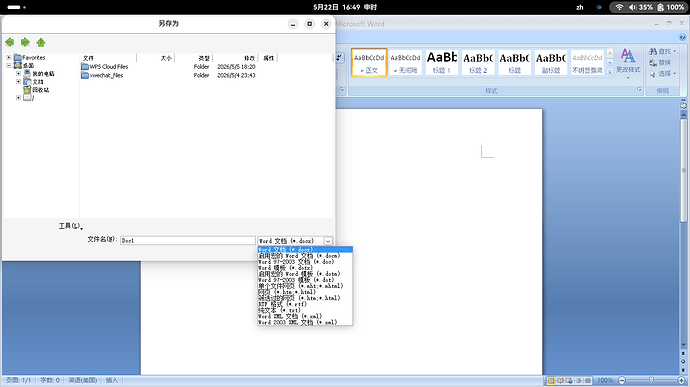This screenshot has height=387, width=690.
Task: Switch the zh input method indicator
Action: pos(580,7)
